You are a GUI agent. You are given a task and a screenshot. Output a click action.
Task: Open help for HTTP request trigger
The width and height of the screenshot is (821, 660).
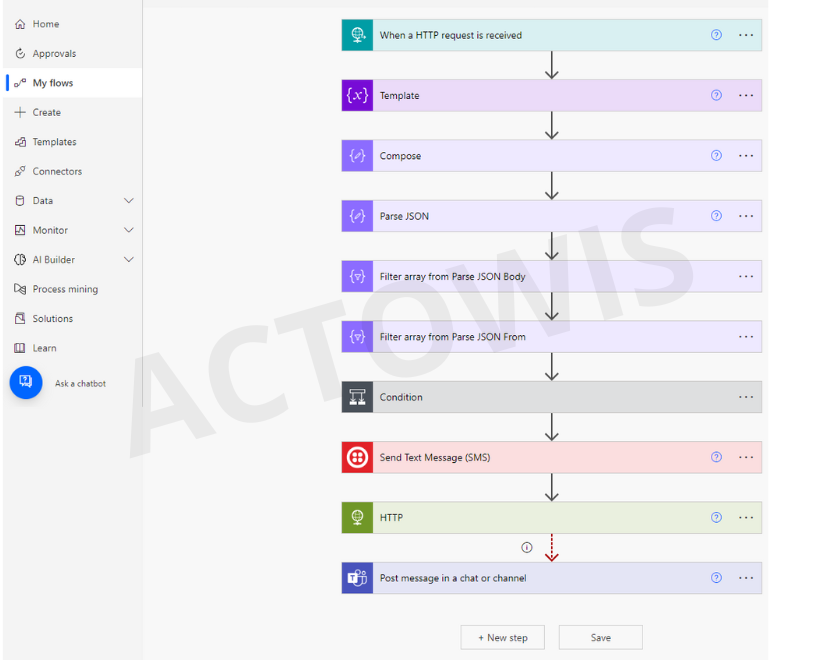tap(716, 35)
